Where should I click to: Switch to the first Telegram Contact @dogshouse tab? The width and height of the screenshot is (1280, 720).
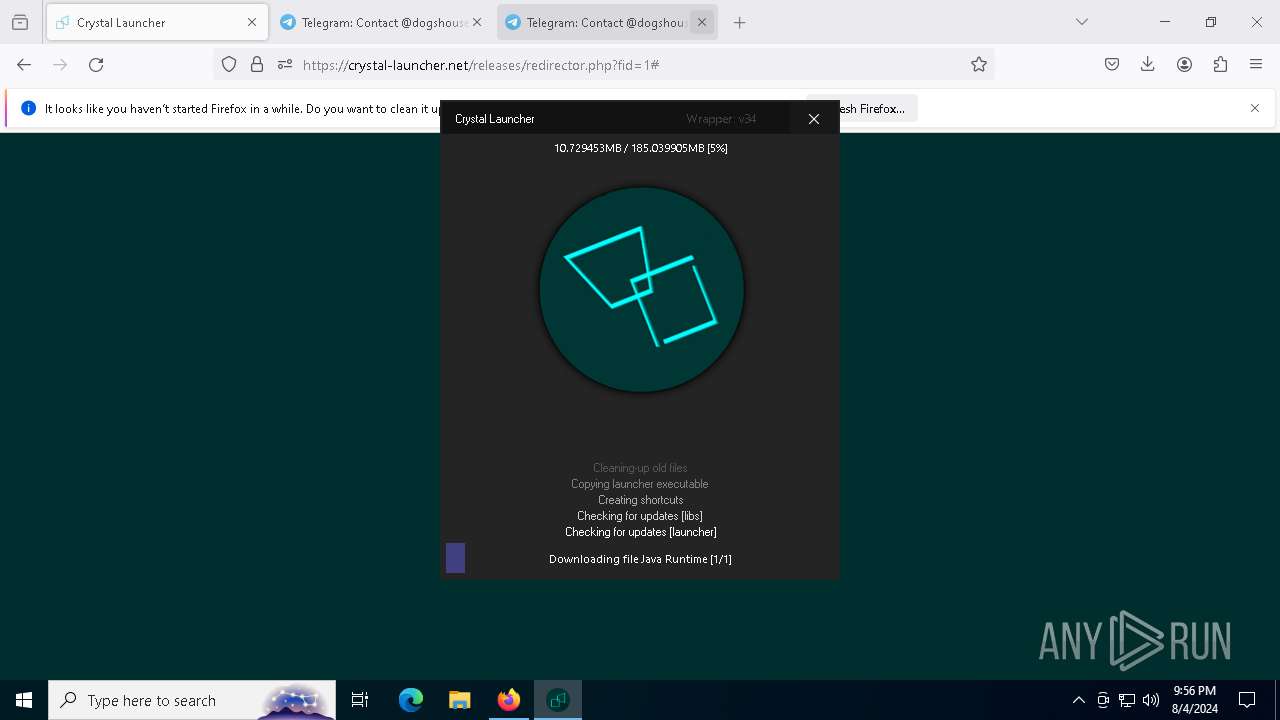click(381, 22)
